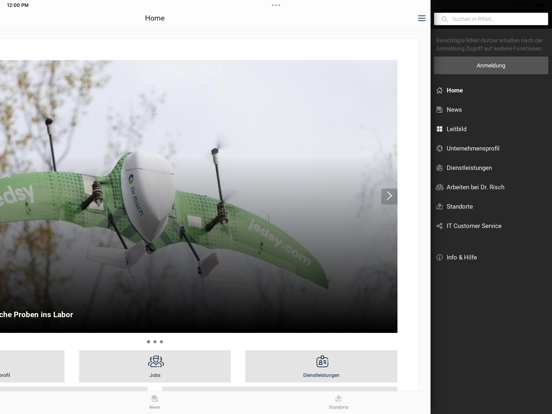Click the Home house icon in sidebar
This screenshot has height=414, width=552.
[439, 90]
